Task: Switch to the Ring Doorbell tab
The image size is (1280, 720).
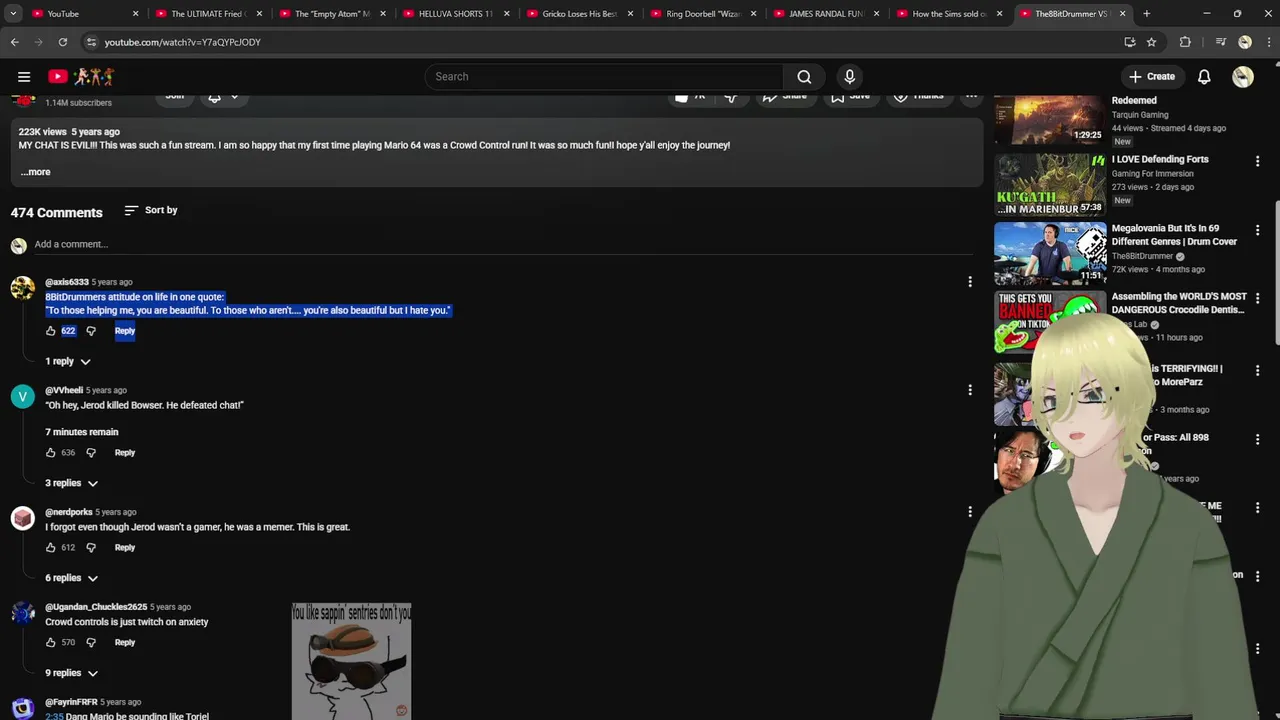Action: click(x=702, y=14)
